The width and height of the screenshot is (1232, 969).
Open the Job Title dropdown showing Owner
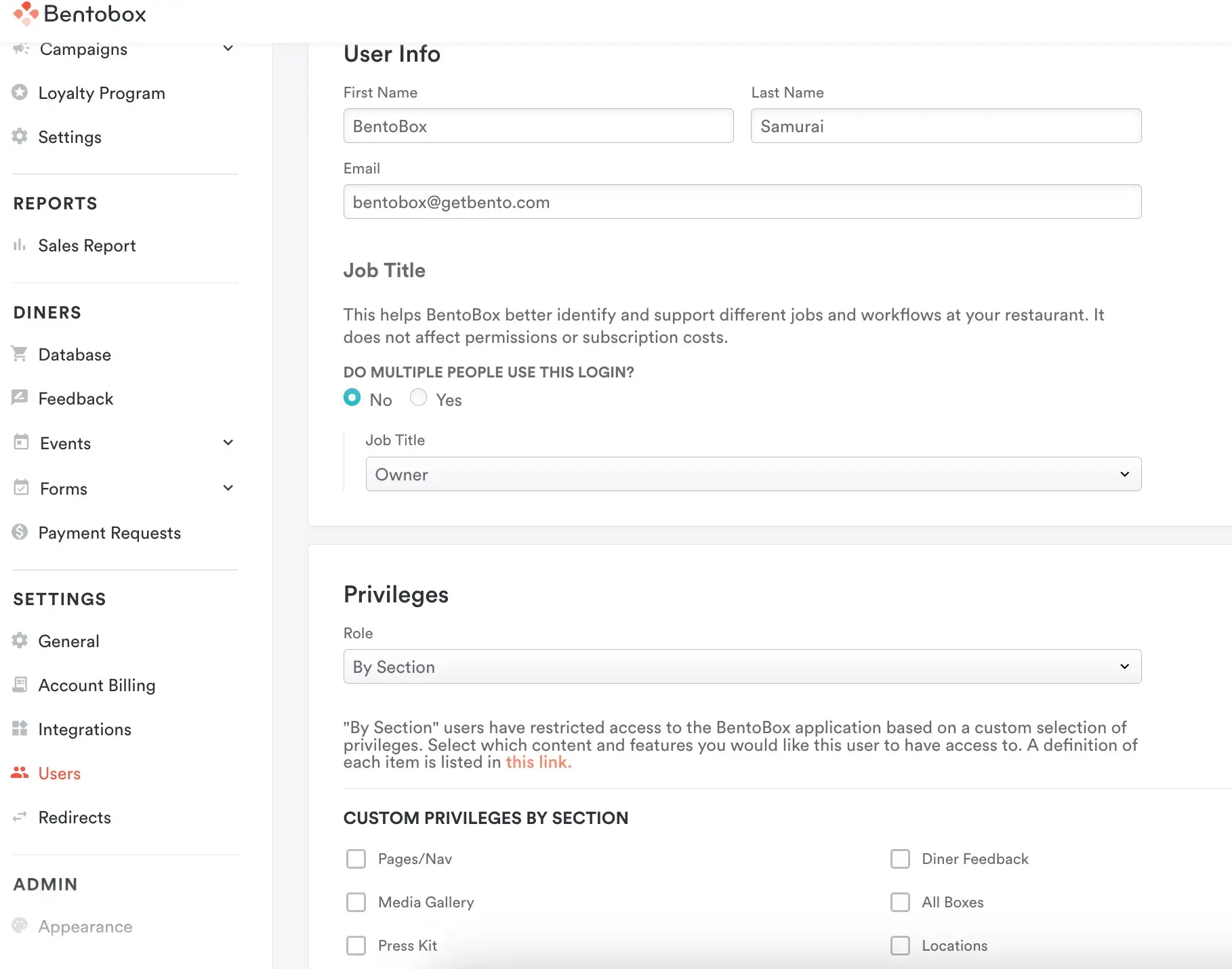coord(754,474)
